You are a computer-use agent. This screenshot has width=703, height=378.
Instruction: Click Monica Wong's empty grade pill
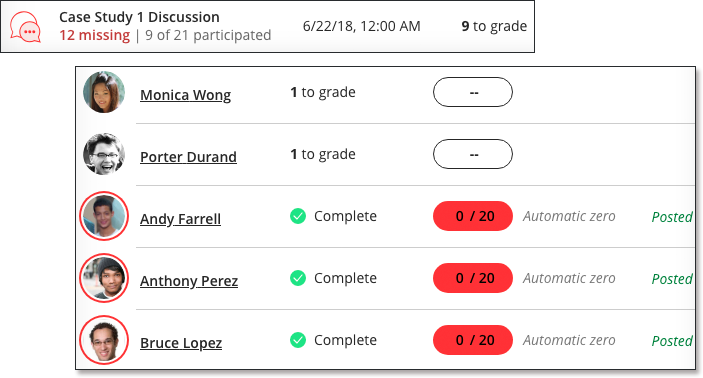click(473, 92)
